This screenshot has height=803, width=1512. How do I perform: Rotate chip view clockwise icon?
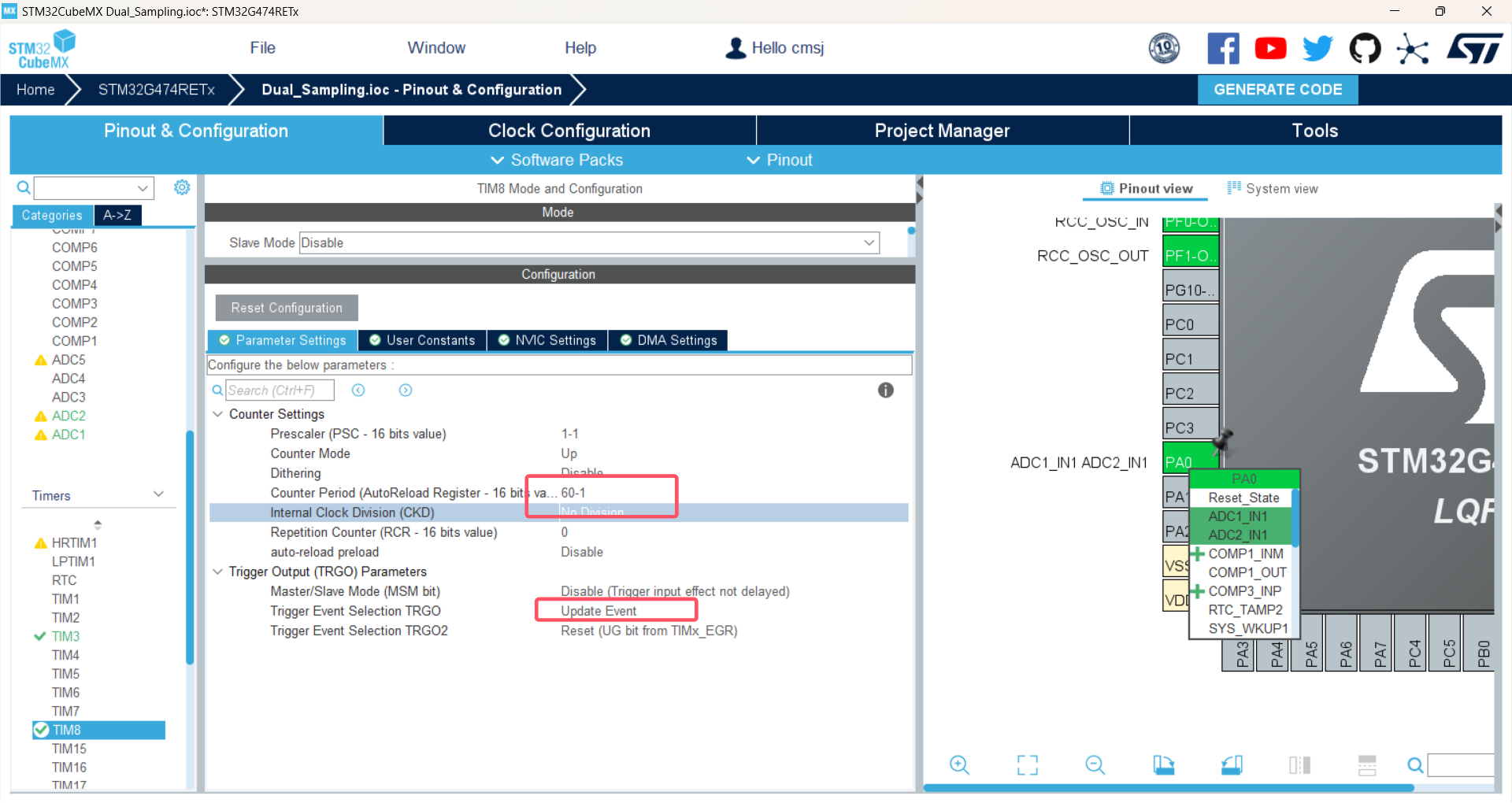pyautogui.click(x=1164, y=765)
